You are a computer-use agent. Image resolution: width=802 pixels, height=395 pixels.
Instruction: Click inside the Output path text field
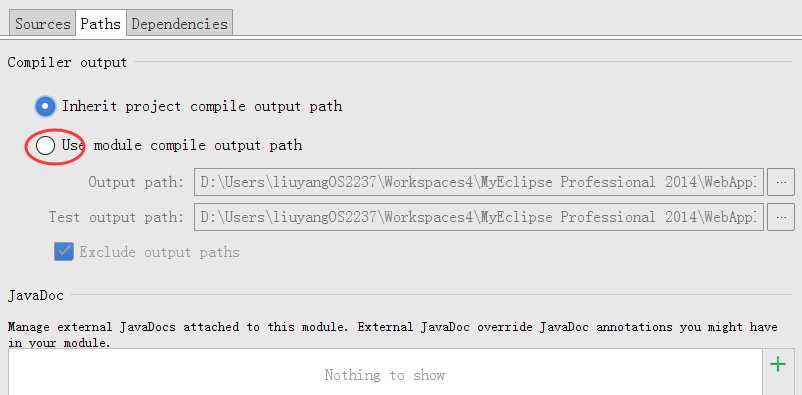click(x=479, y=182)
